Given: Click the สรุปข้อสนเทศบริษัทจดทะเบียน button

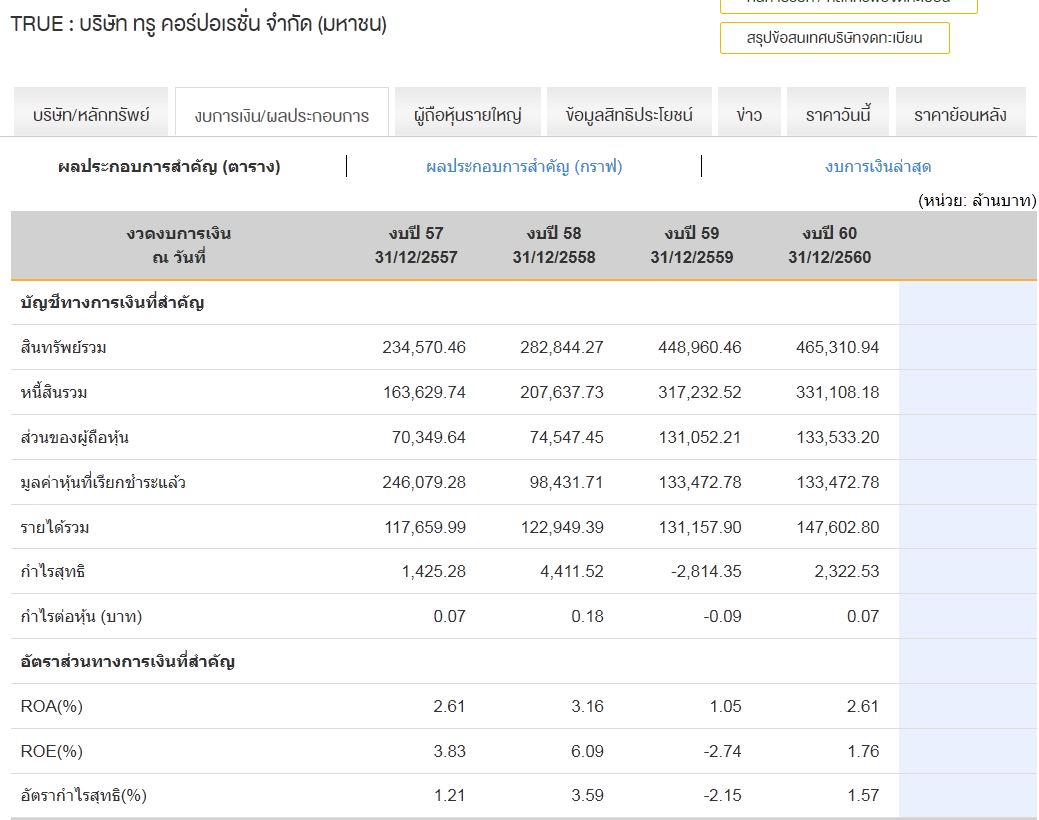Looking at the screenshot, I should point(834,38).
